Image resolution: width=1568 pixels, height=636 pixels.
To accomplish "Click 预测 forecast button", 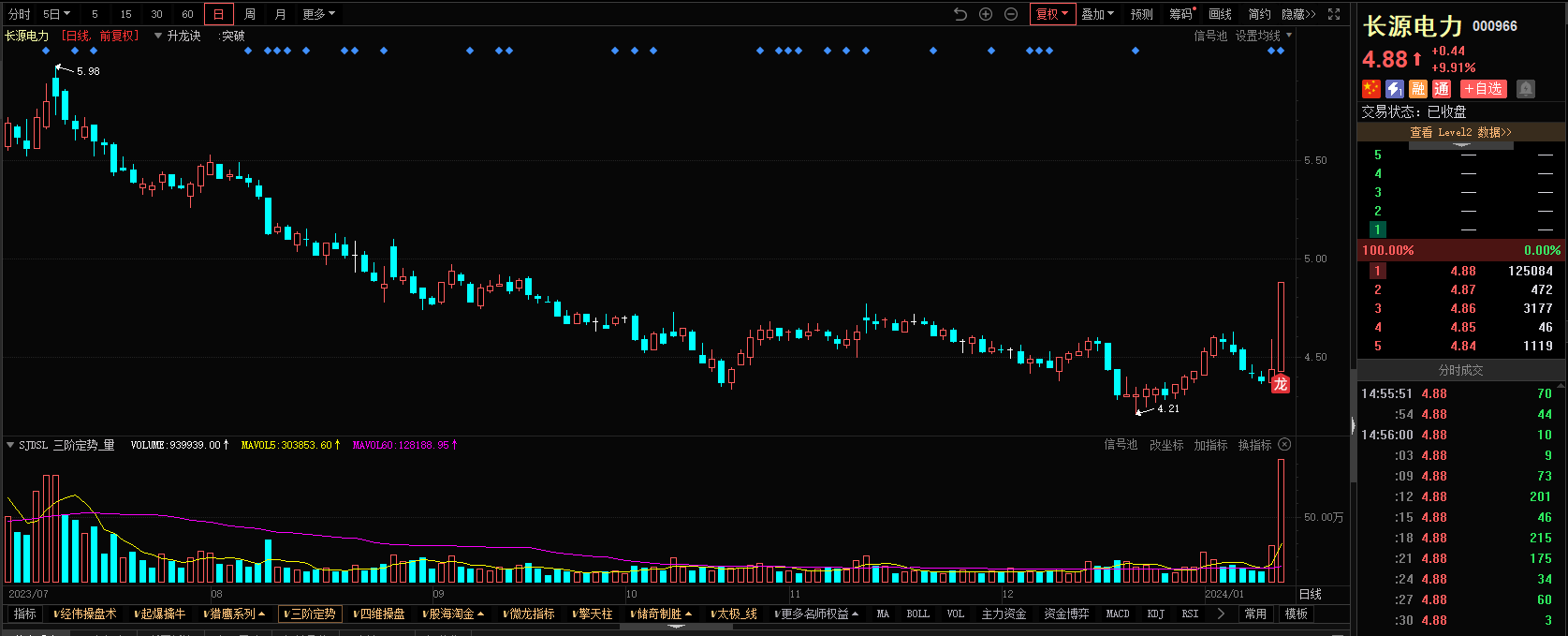I will (x=1141, y=14).
